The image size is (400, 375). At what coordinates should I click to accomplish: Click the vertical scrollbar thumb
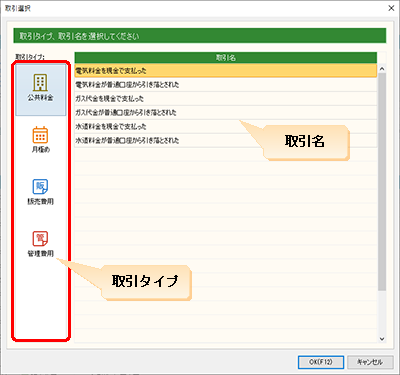[x=382, y=182]
